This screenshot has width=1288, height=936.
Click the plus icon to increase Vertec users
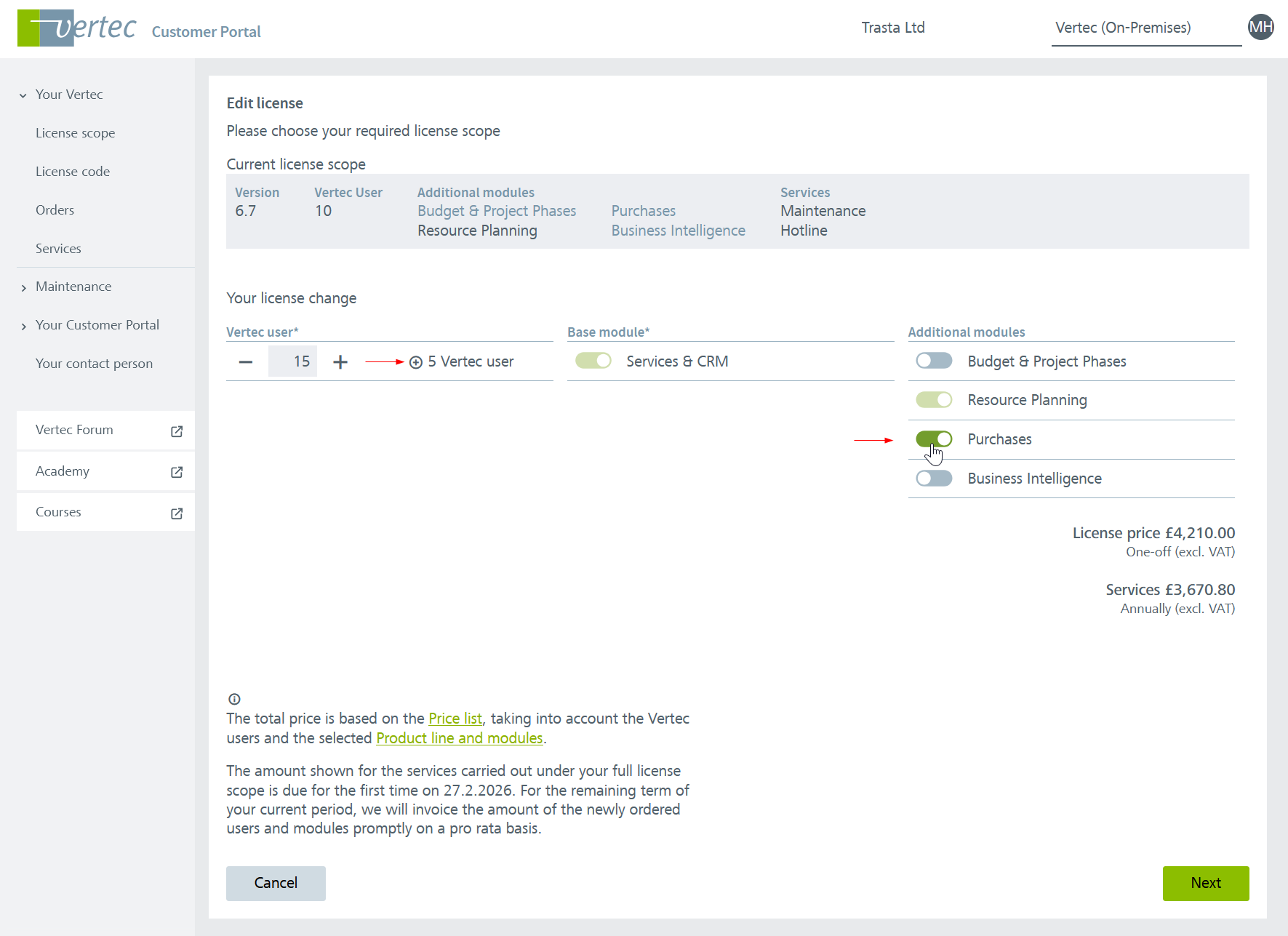click(x=340, y=362)
